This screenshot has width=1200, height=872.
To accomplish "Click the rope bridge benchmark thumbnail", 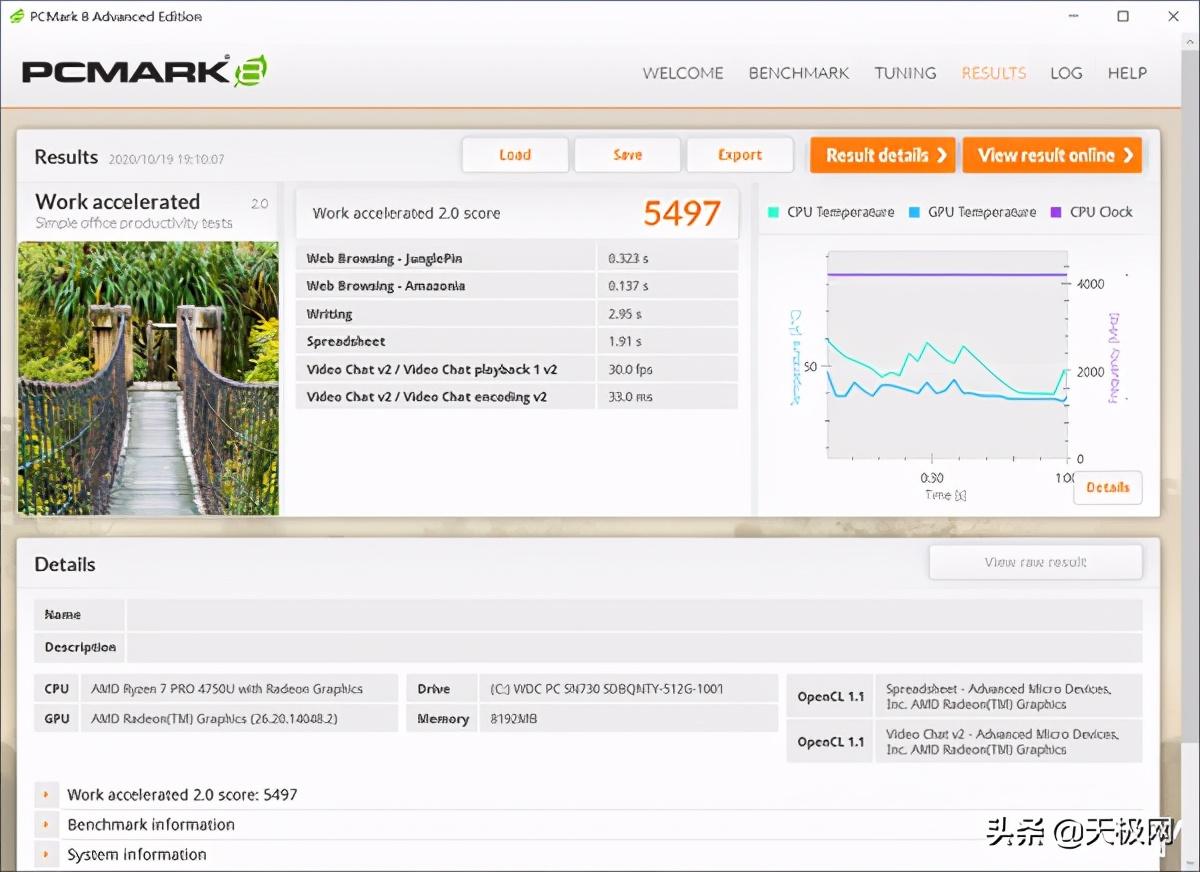I will click(148, 378).
